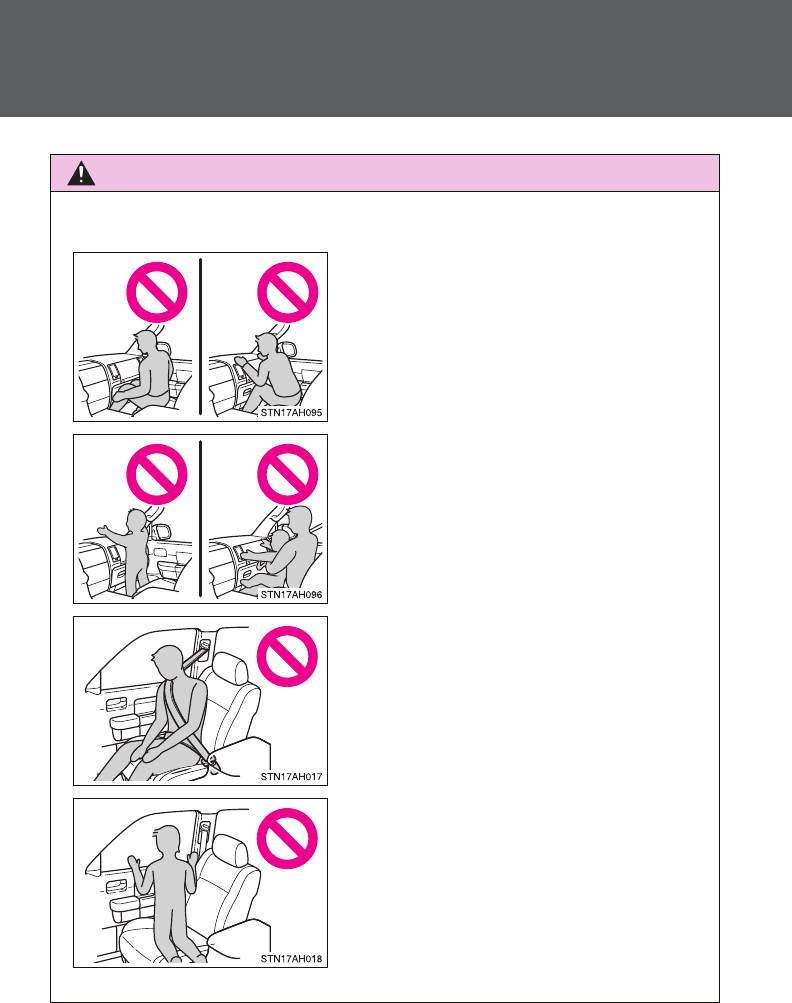
Task: Click the pink caution banner
Action: tap(385, 173)
